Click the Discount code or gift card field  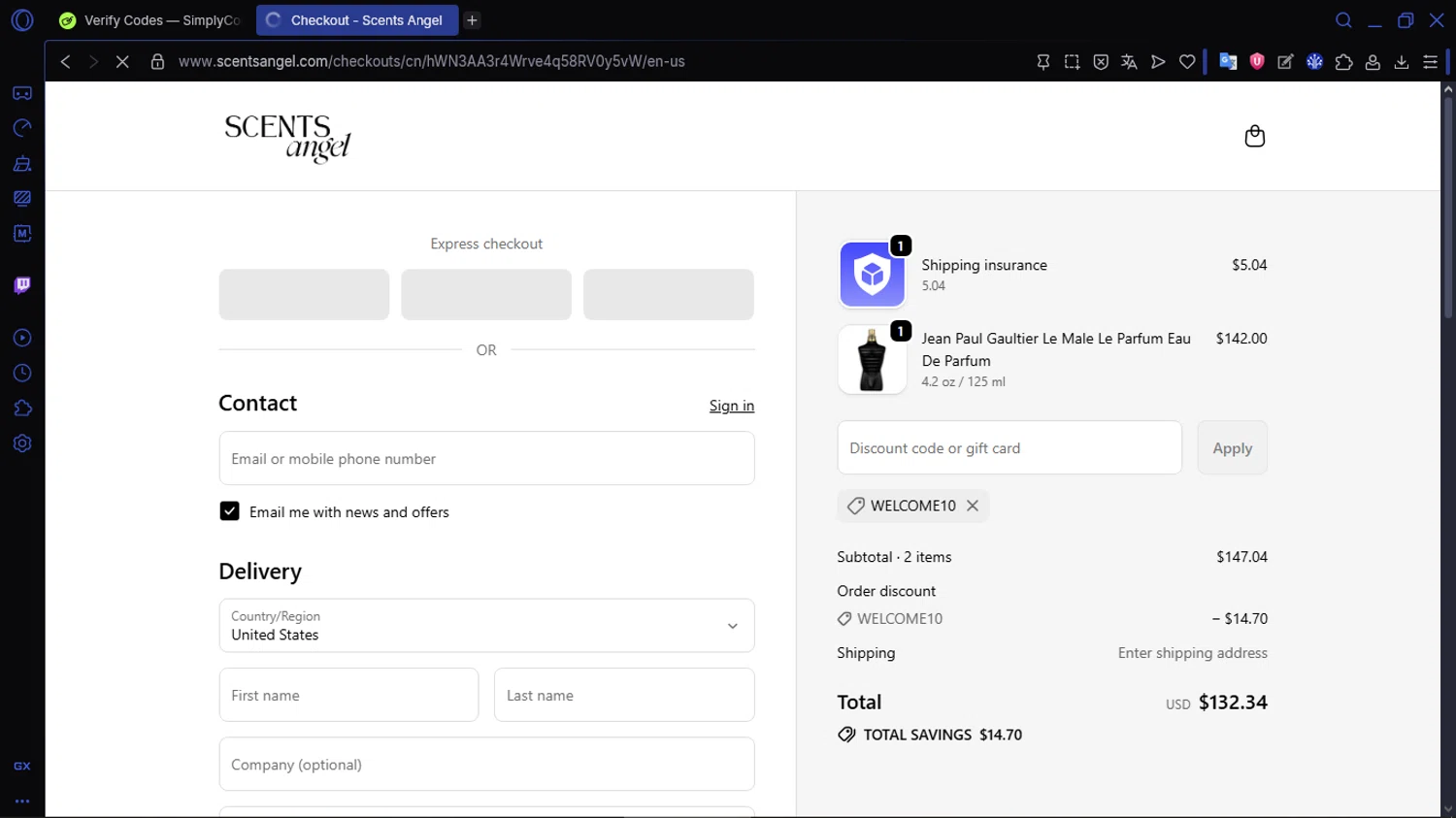[x=1009, y=447]
